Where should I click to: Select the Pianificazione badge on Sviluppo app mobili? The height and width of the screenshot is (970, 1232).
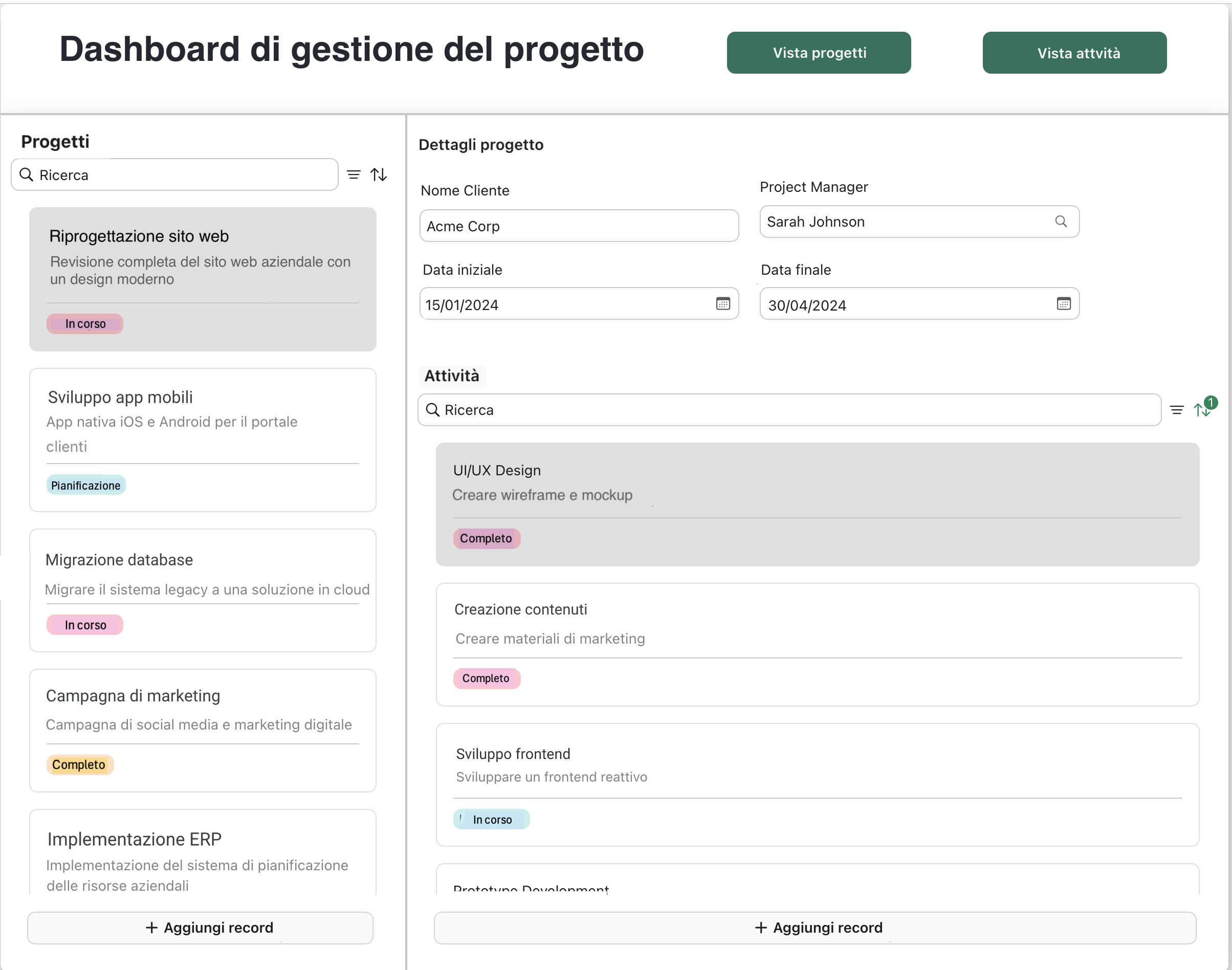pyautogui.click(x=86, y=485)
